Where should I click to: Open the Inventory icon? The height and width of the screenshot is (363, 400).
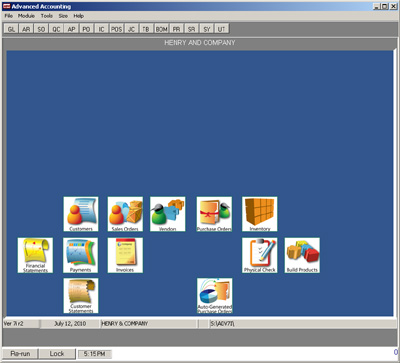(260, 214)
